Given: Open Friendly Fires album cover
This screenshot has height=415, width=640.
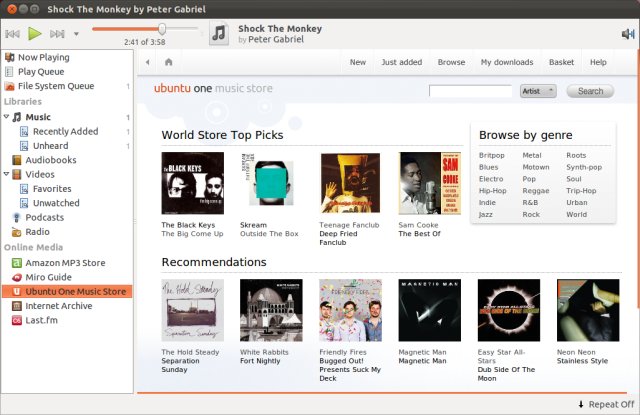Looking at the screenshot, I should coord(350,310).
